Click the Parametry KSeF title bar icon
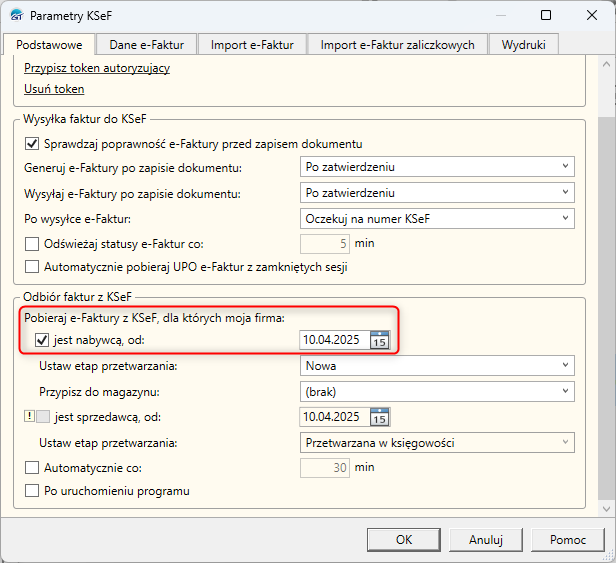 coord(16,16)
